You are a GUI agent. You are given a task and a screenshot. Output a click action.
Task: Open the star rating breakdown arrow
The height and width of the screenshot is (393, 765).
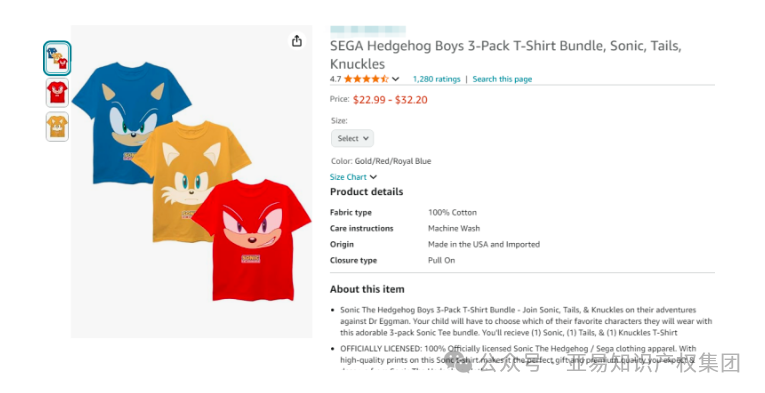pos(396,79)
